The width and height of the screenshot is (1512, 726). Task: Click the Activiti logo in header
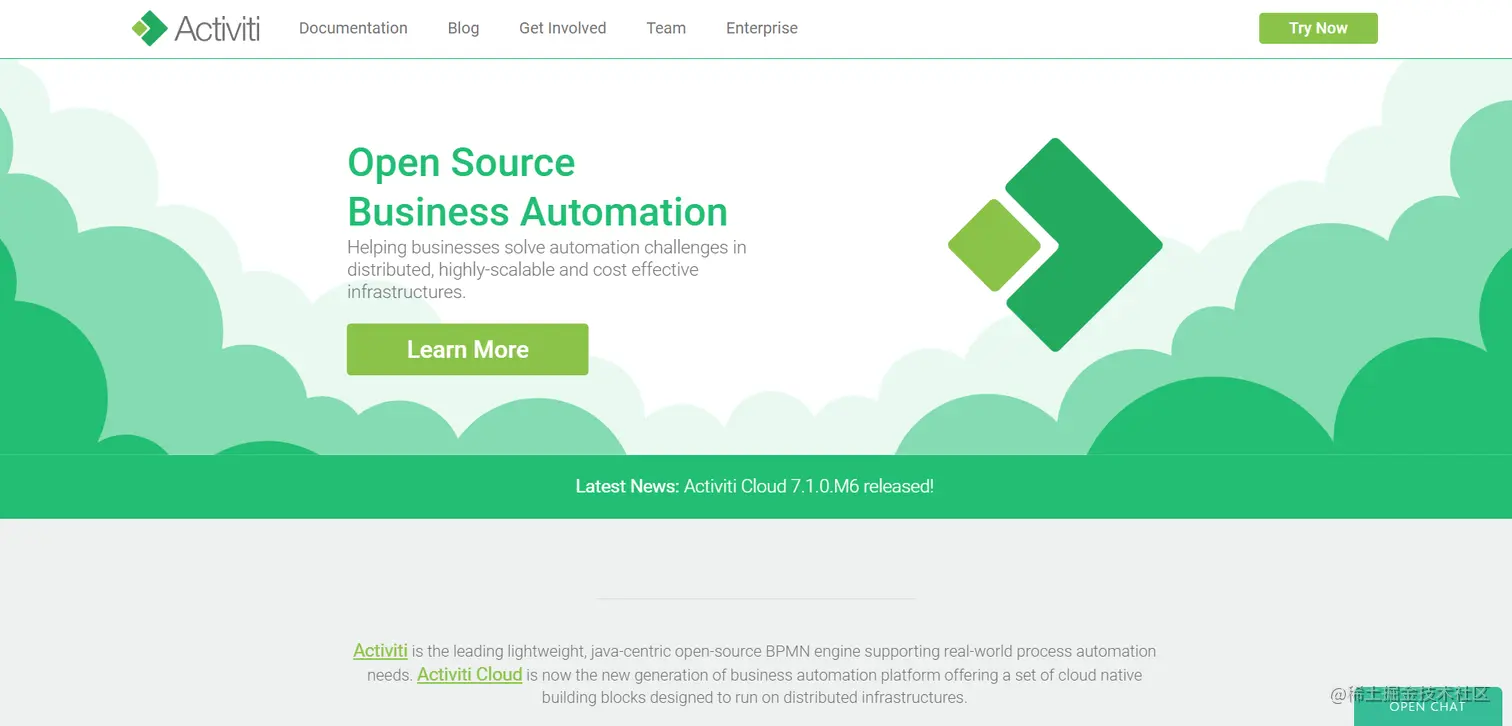point(196,28)
